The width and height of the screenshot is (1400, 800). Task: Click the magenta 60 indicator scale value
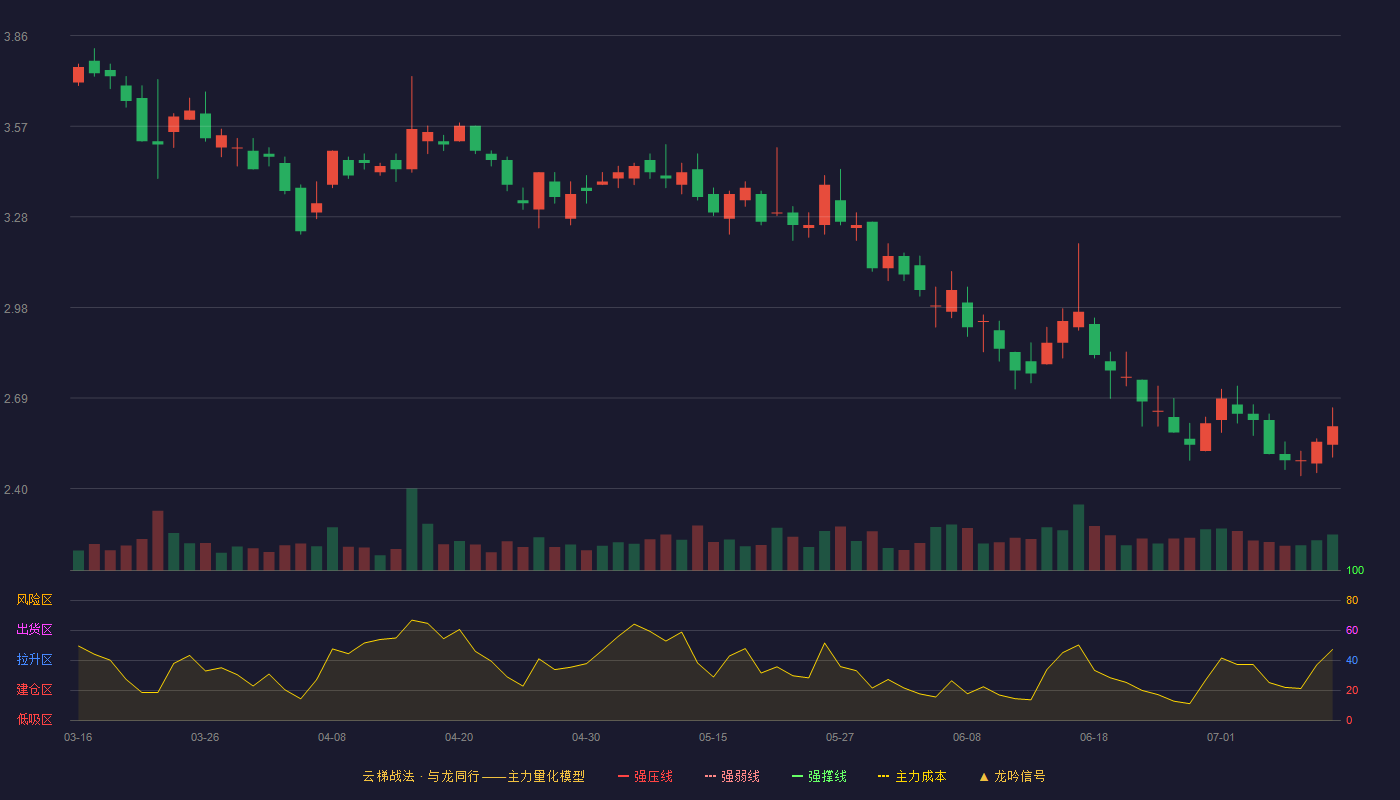[x=1352, y=631]
